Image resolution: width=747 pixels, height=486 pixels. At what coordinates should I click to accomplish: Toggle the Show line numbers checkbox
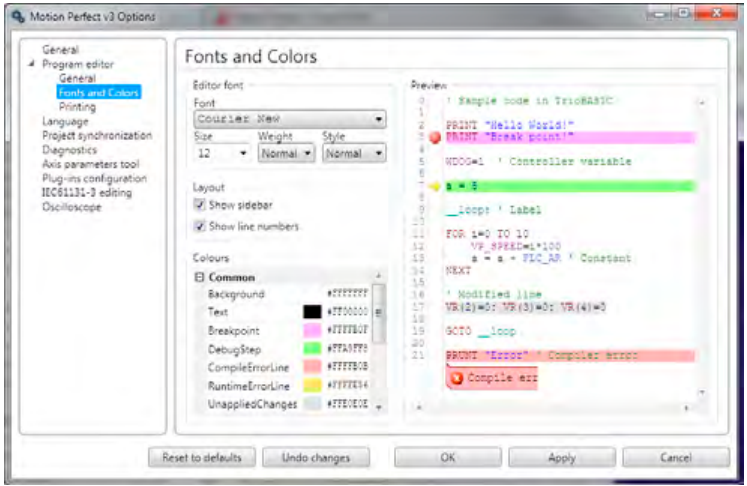pos(200,226)
